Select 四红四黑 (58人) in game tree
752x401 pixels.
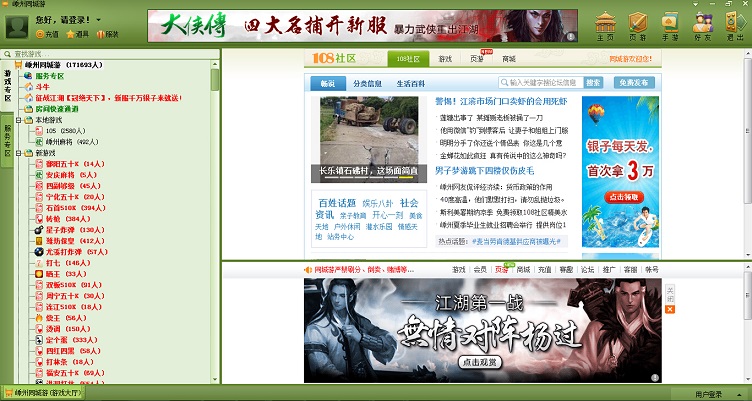point(72,351)
